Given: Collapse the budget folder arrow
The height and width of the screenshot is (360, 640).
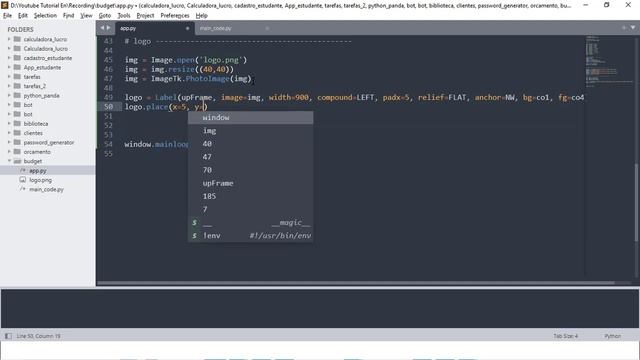Looking at the screenshot, I should 9,161.
